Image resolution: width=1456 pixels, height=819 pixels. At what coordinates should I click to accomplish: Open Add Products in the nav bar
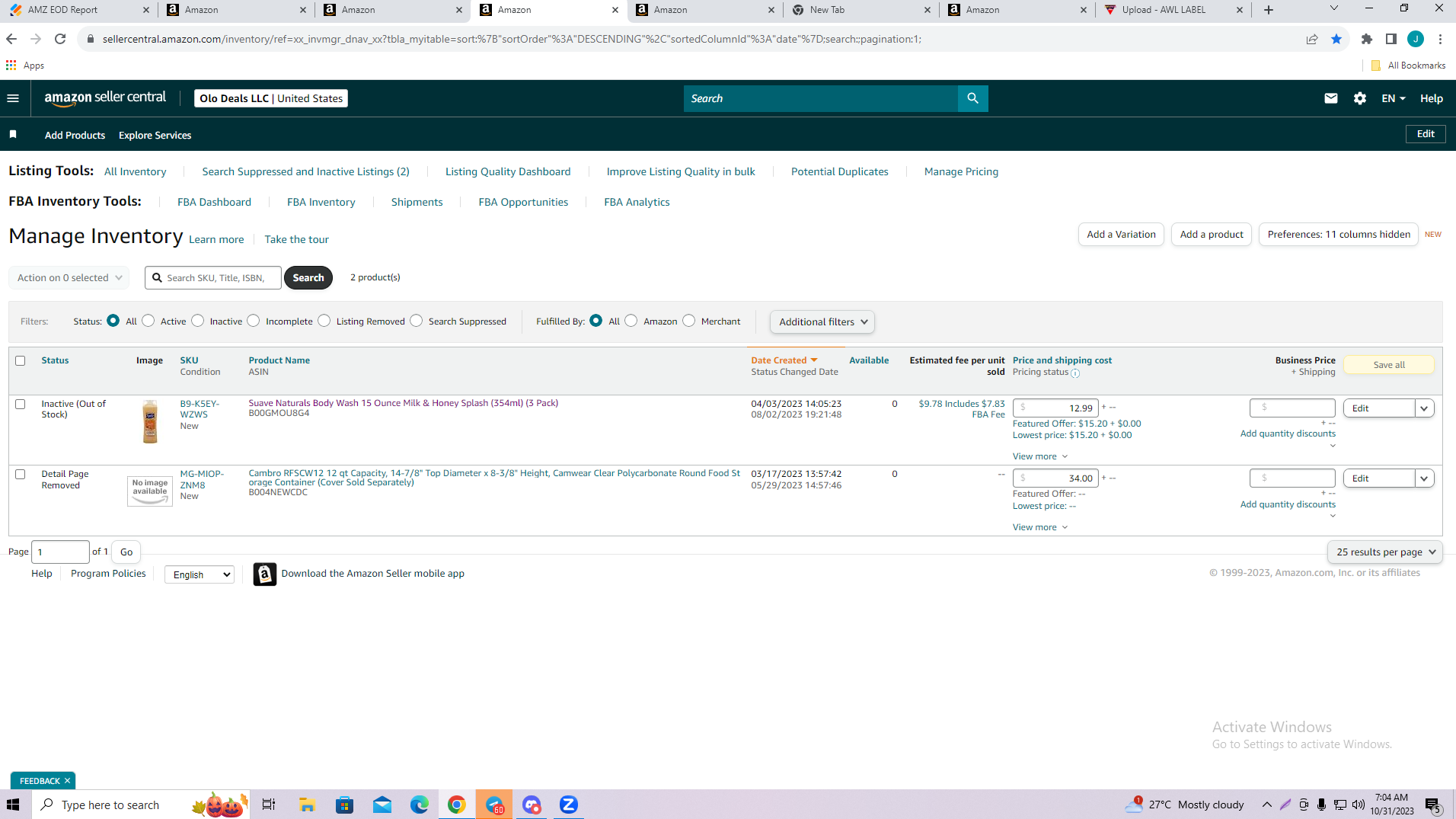click(x=75, y=135)
